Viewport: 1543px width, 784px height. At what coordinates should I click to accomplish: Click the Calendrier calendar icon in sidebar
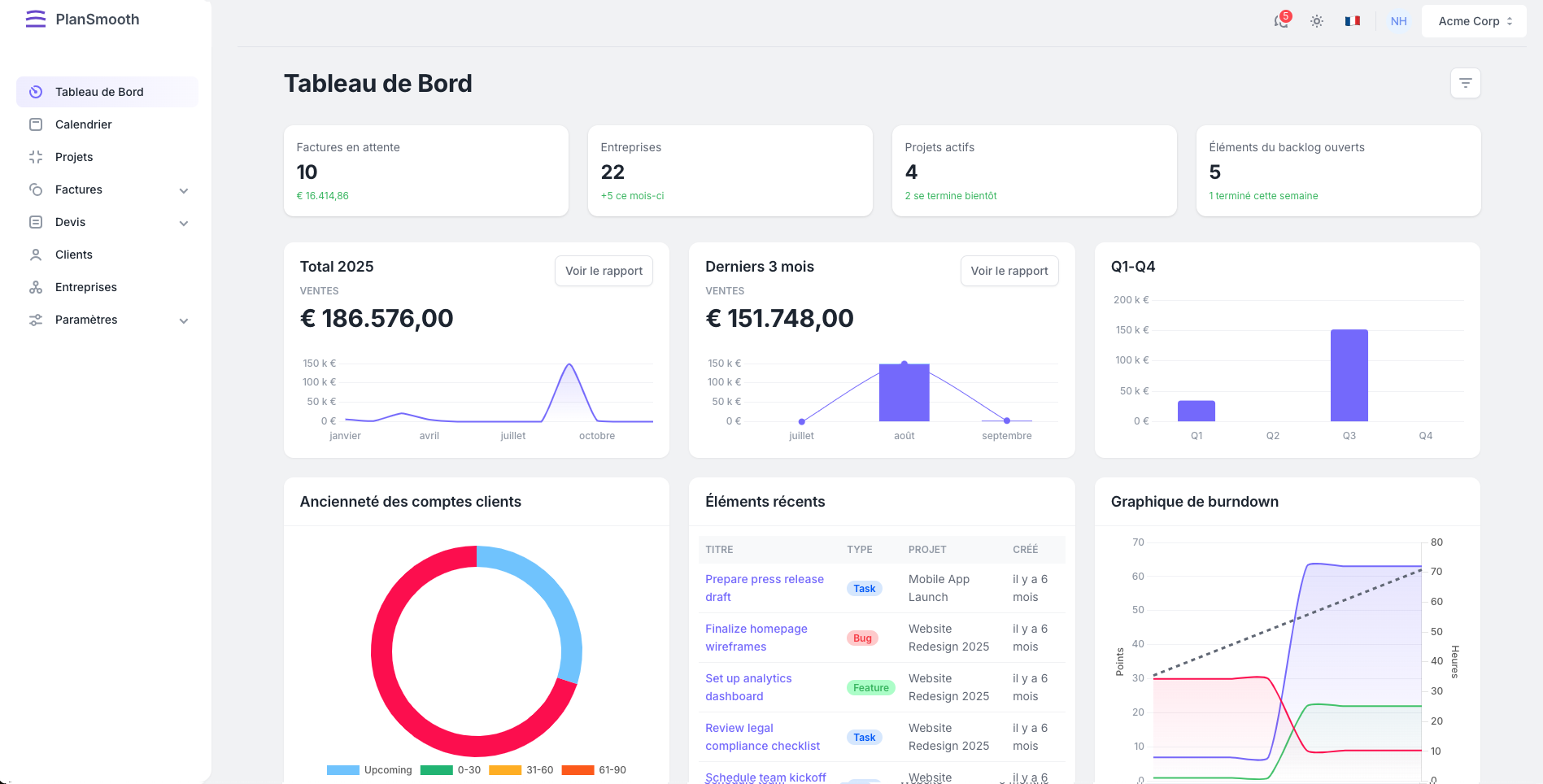pos(36,124)
